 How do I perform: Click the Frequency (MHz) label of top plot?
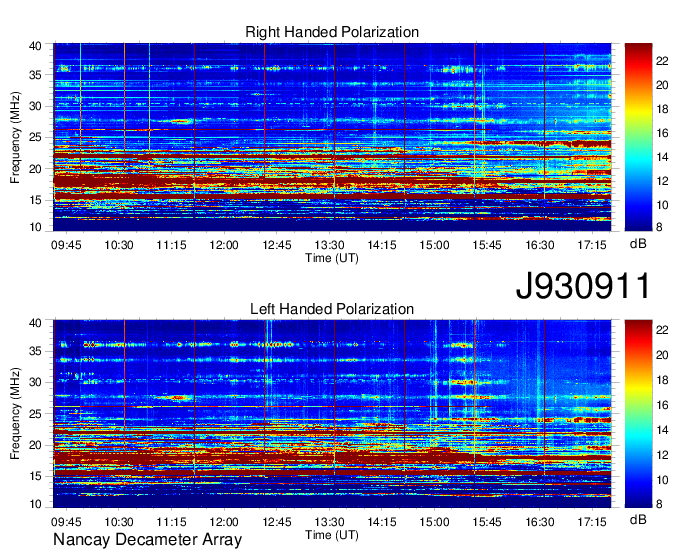15,137
